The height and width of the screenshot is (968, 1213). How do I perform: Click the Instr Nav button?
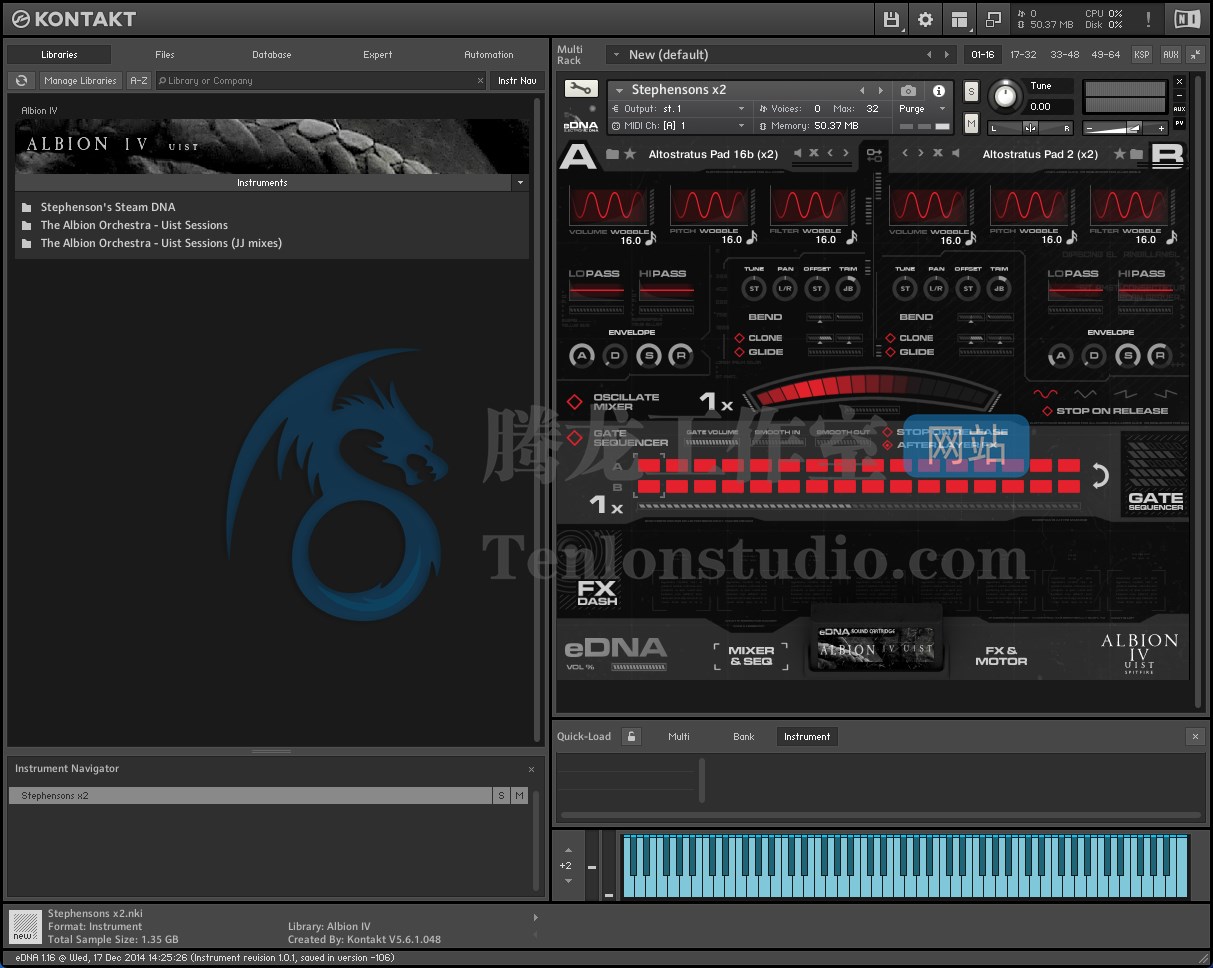[517, 81]
